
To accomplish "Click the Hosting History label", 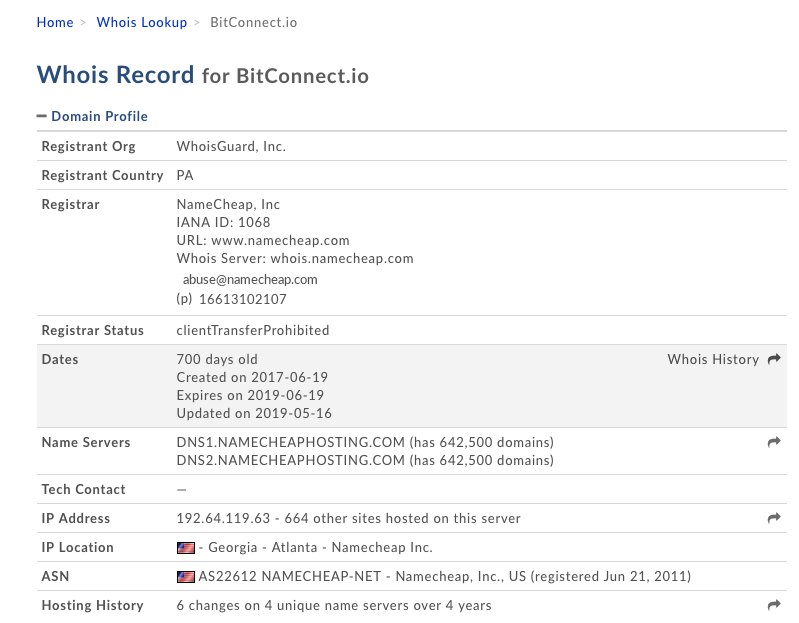I will (93, 605).
